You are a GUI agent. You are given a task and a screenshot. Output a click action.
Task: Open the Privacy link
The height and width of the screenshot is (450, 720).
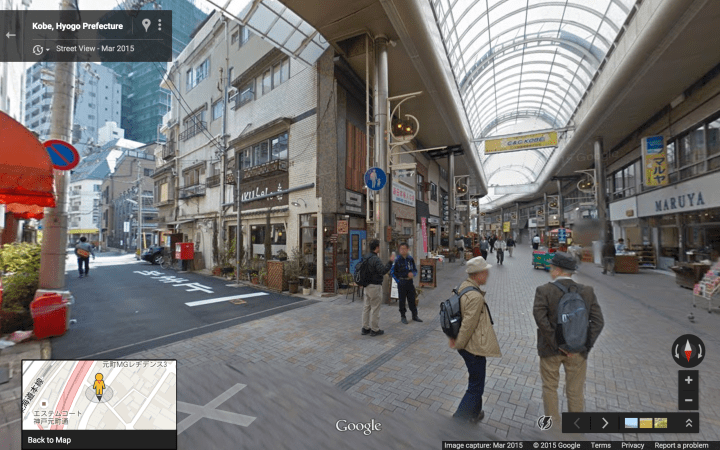[x=632, y=445]
